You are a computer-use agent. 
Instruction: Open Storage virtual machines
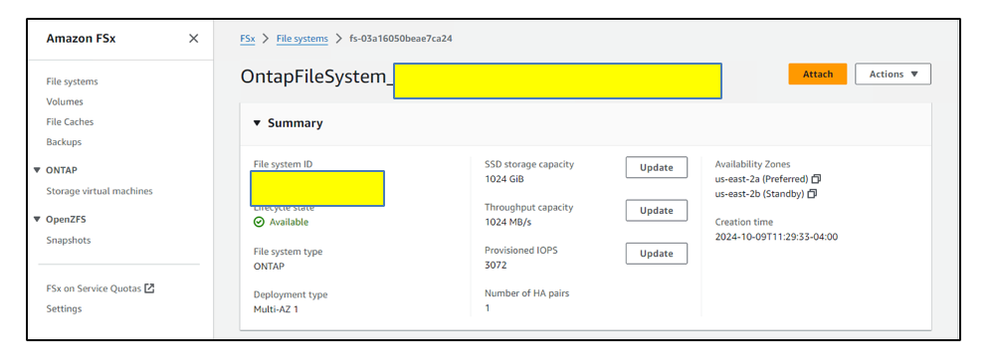pyautogui.click(x=99, y=191)
